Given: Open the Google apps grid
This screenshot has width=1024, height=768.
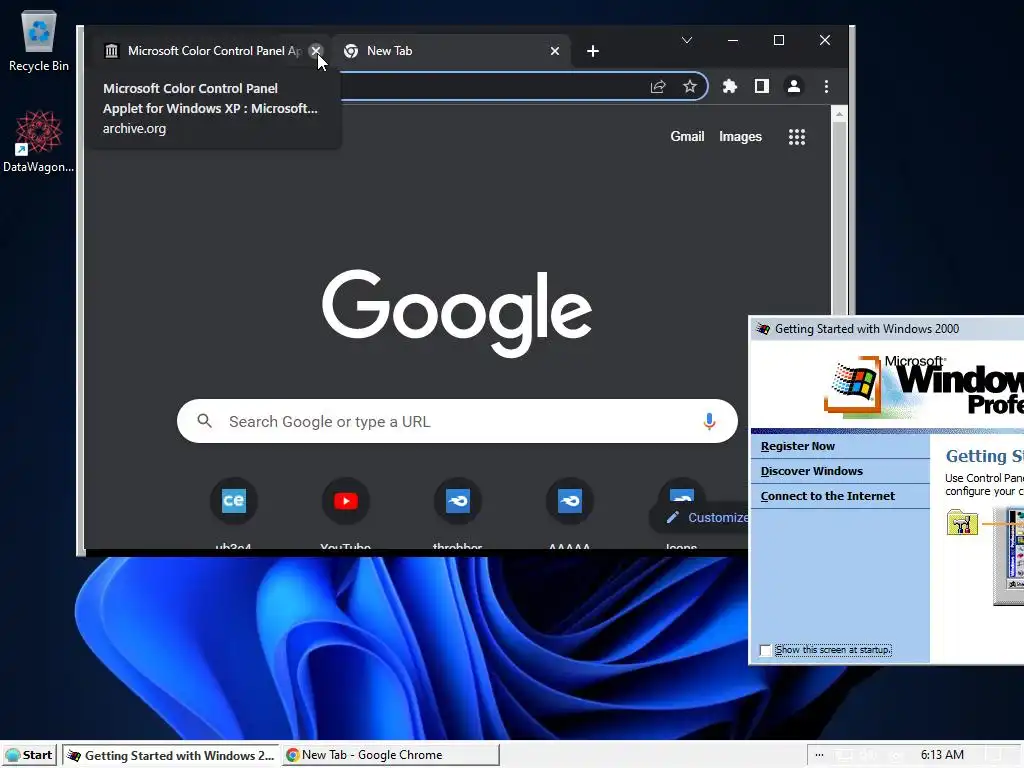Looking at the screenshot, I should (x=797, y=136).
